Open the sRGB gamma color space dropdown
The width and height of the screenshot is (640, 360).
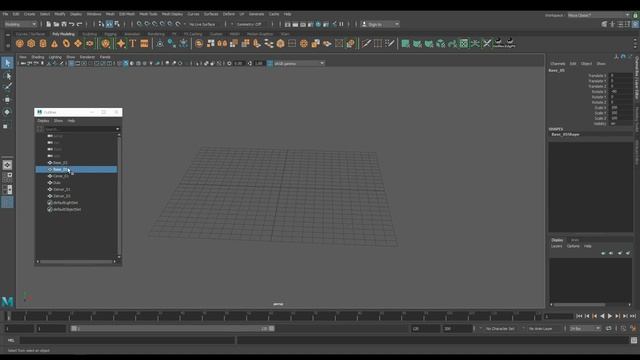click(299, 63)
